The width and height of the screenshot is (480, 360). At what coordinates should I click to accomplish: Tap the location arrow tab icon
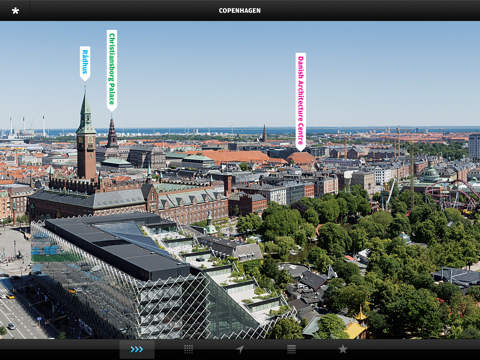coord(240,349)
